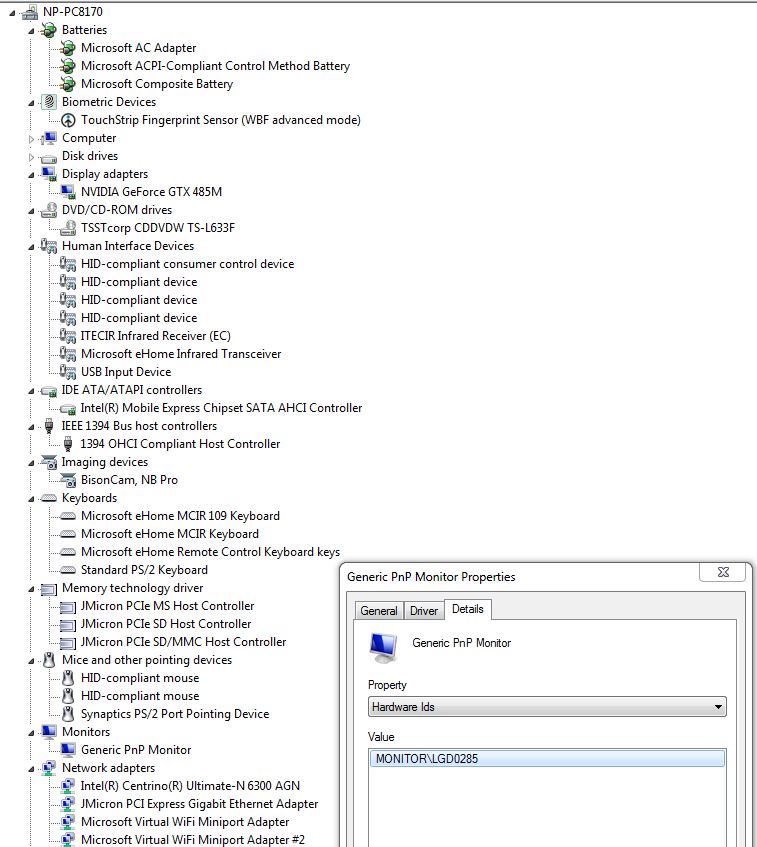This screenshot has width=757, height=847.
Task: Collapse the Keyboards tree node
Action: click(31, 499)
